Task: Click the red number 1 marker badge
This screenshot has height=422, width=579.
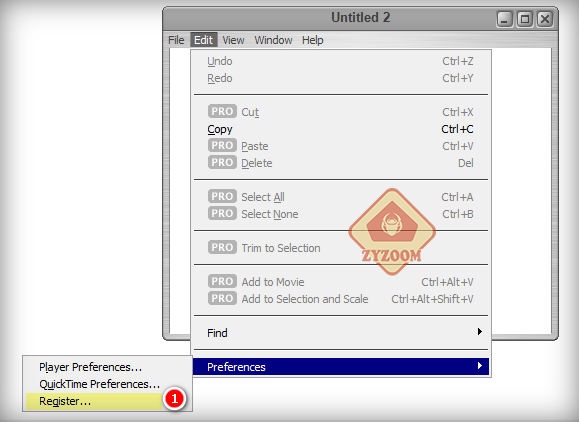Action: [174, 398]
